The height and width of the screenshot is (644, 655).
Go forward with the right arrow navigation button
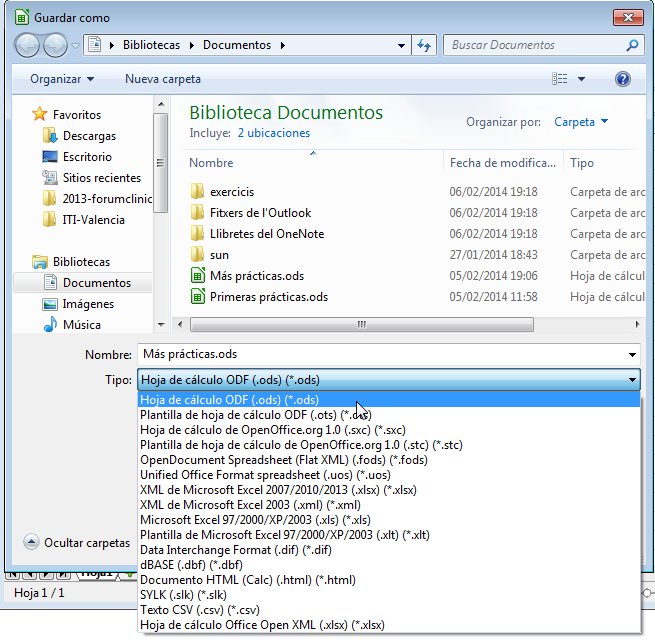(x=55, y=45)
